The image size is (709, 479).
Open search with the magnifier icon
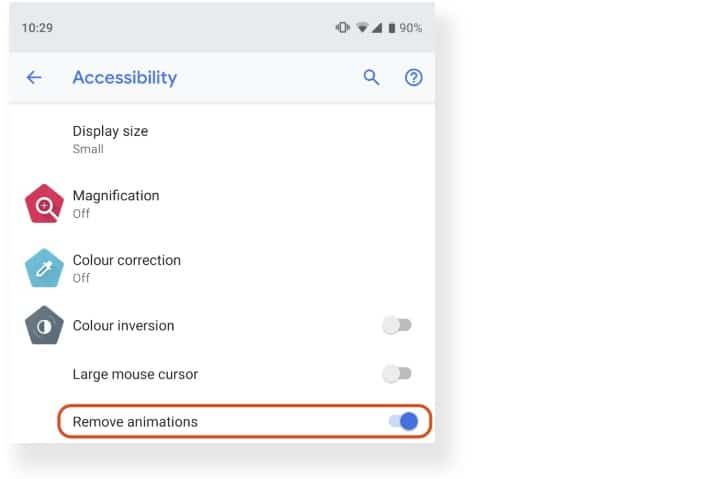371,78
